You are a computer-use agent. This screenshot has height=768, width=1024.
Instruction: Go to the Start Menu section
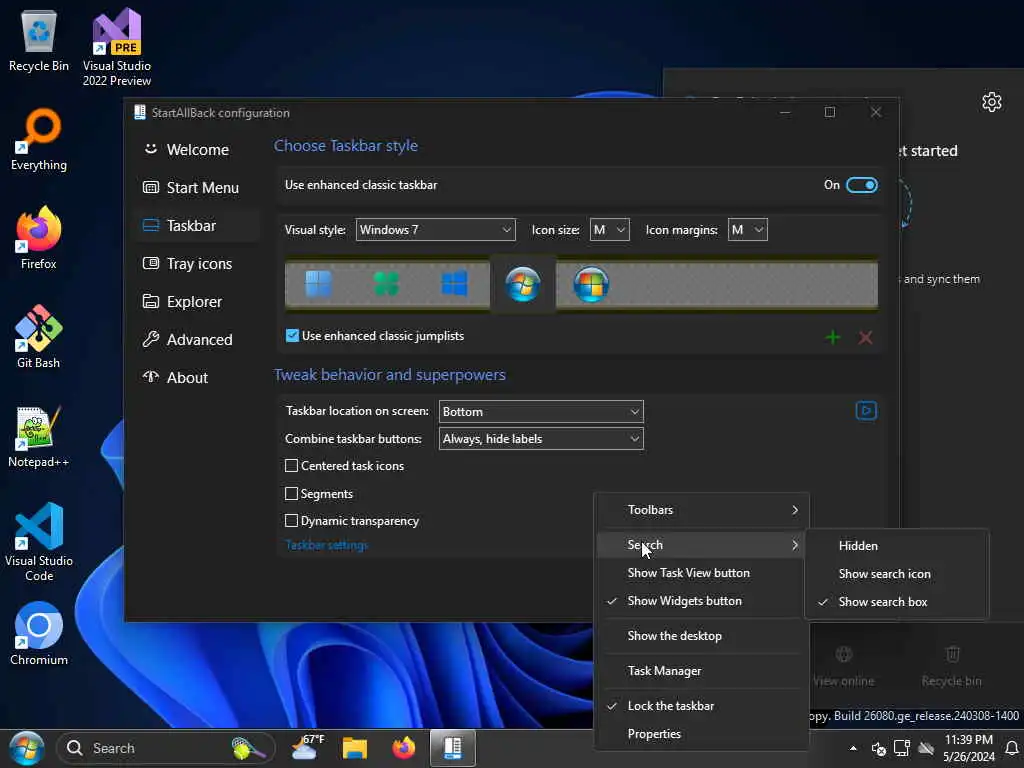pyautogui.click(x=199, y=187)
